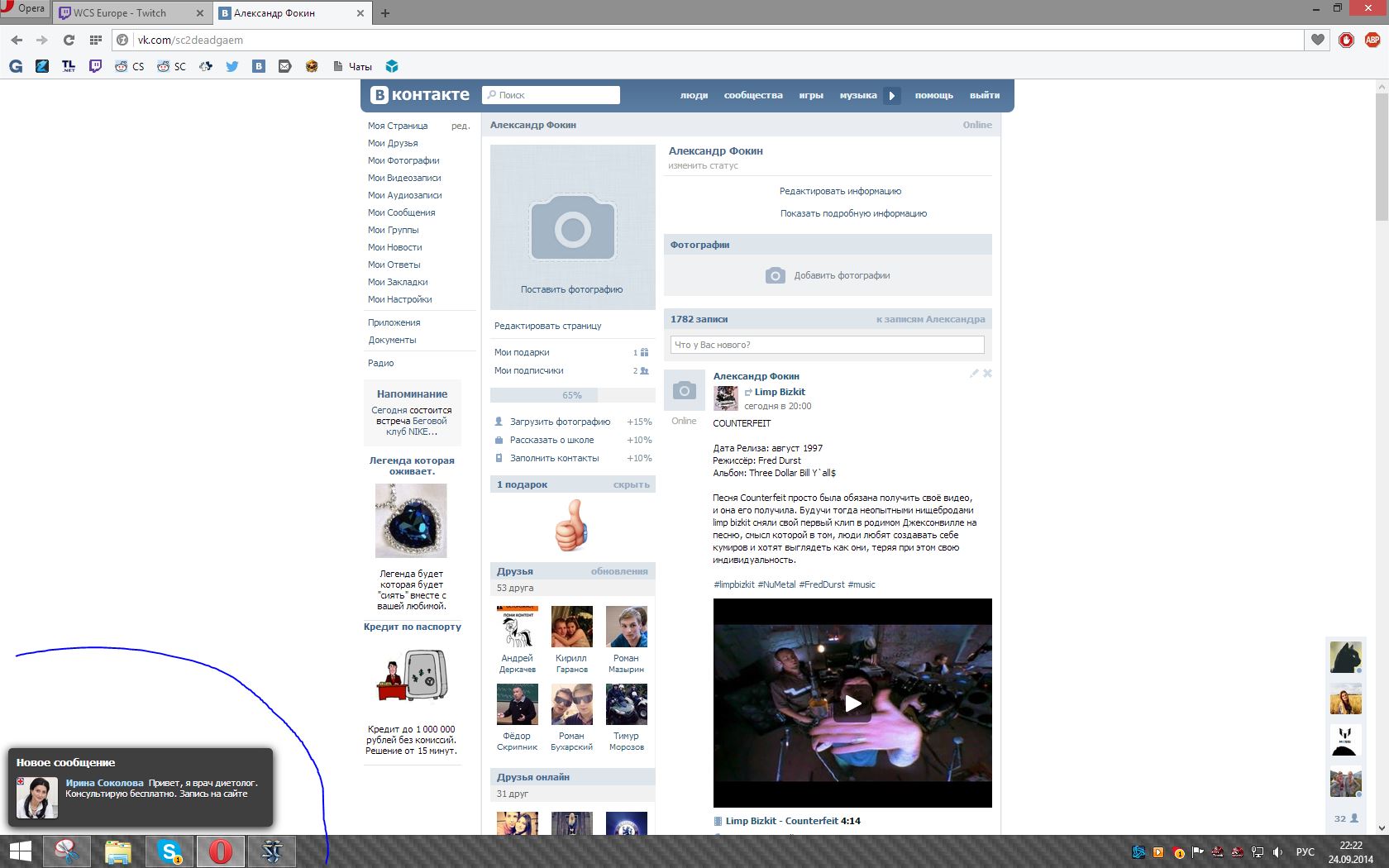Click РУС keyboard language indicator
The image size is (1389, 868).
(1305, 852)
